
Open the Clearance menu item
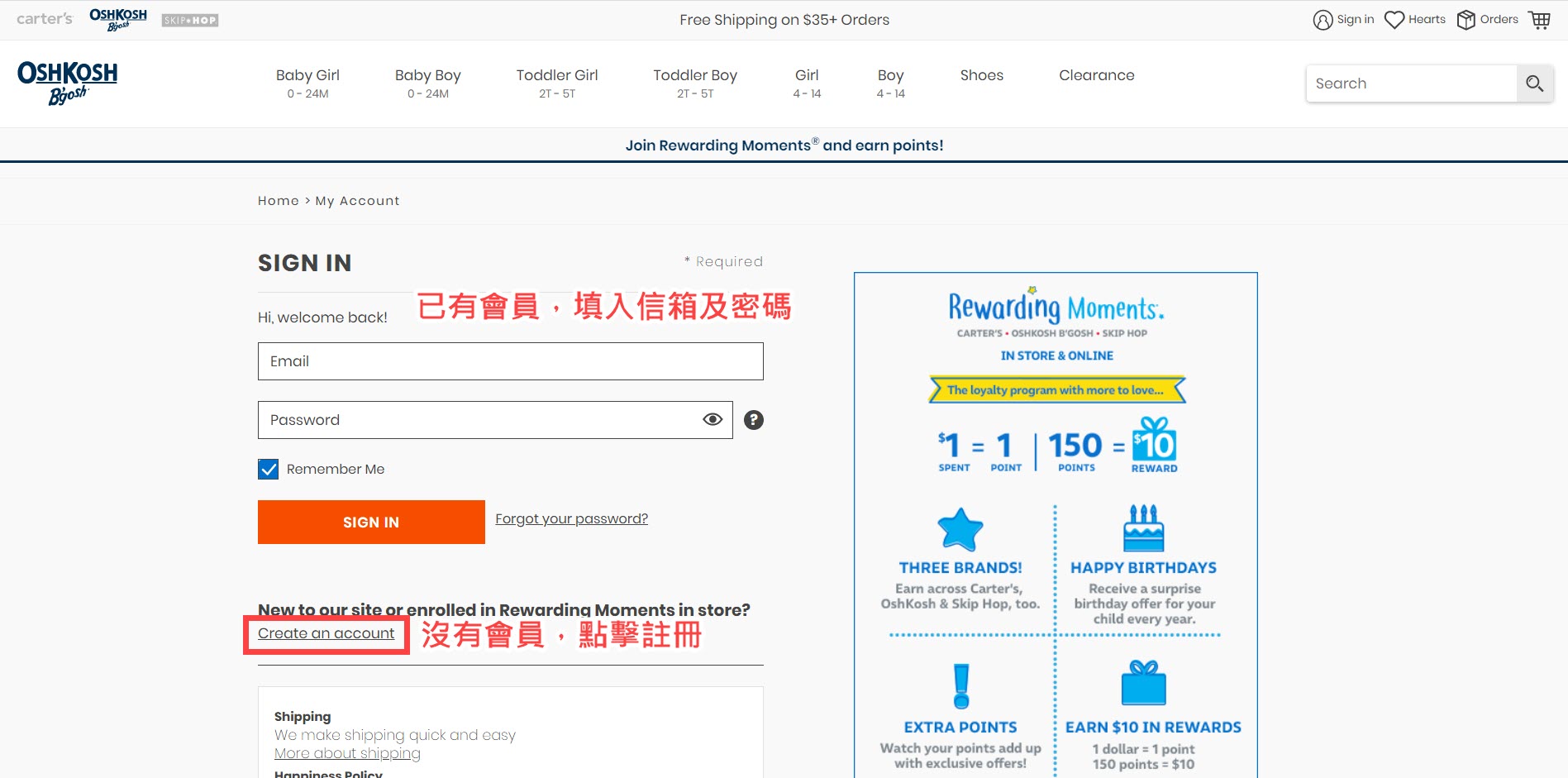point(1096,75)
